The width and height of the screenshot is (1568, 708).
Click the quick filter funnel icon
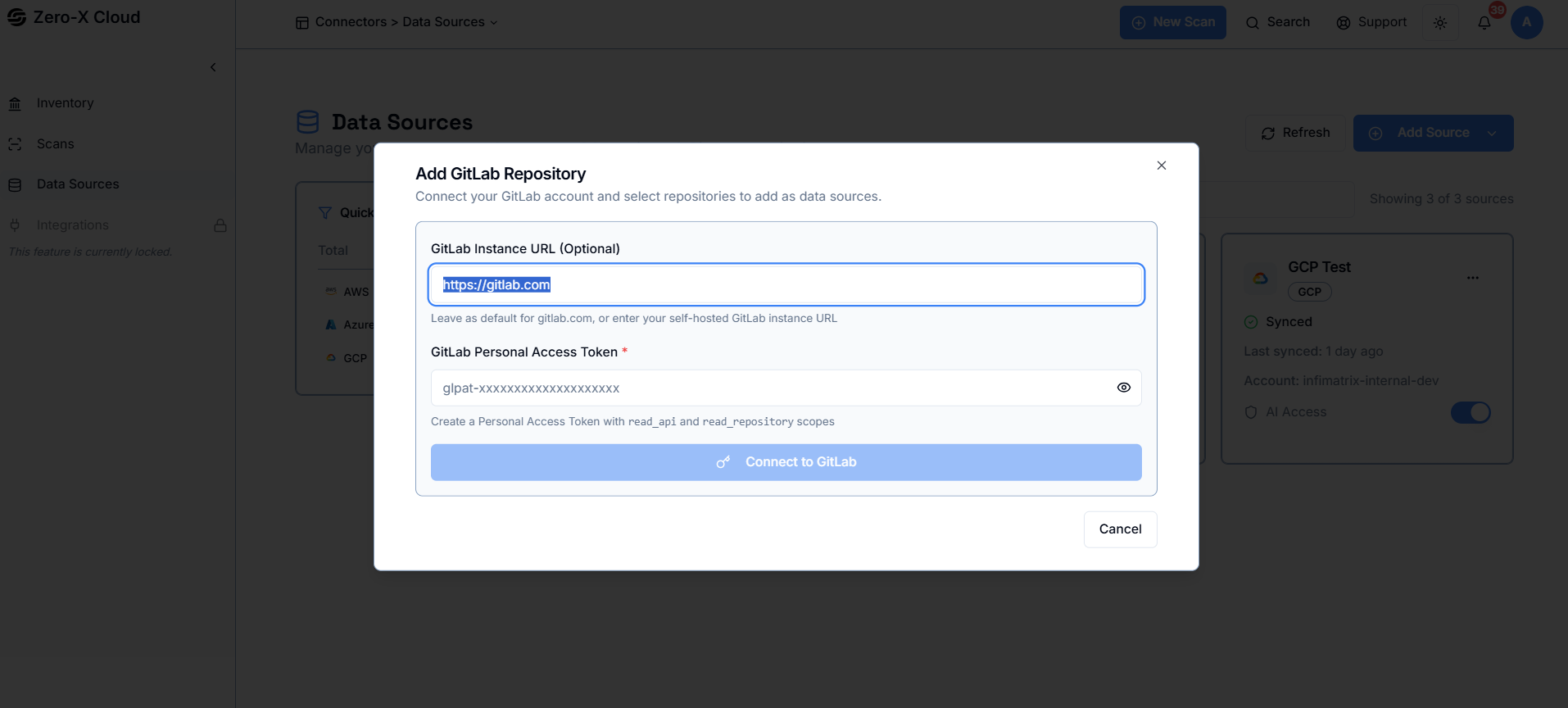[x=325, y=213]
